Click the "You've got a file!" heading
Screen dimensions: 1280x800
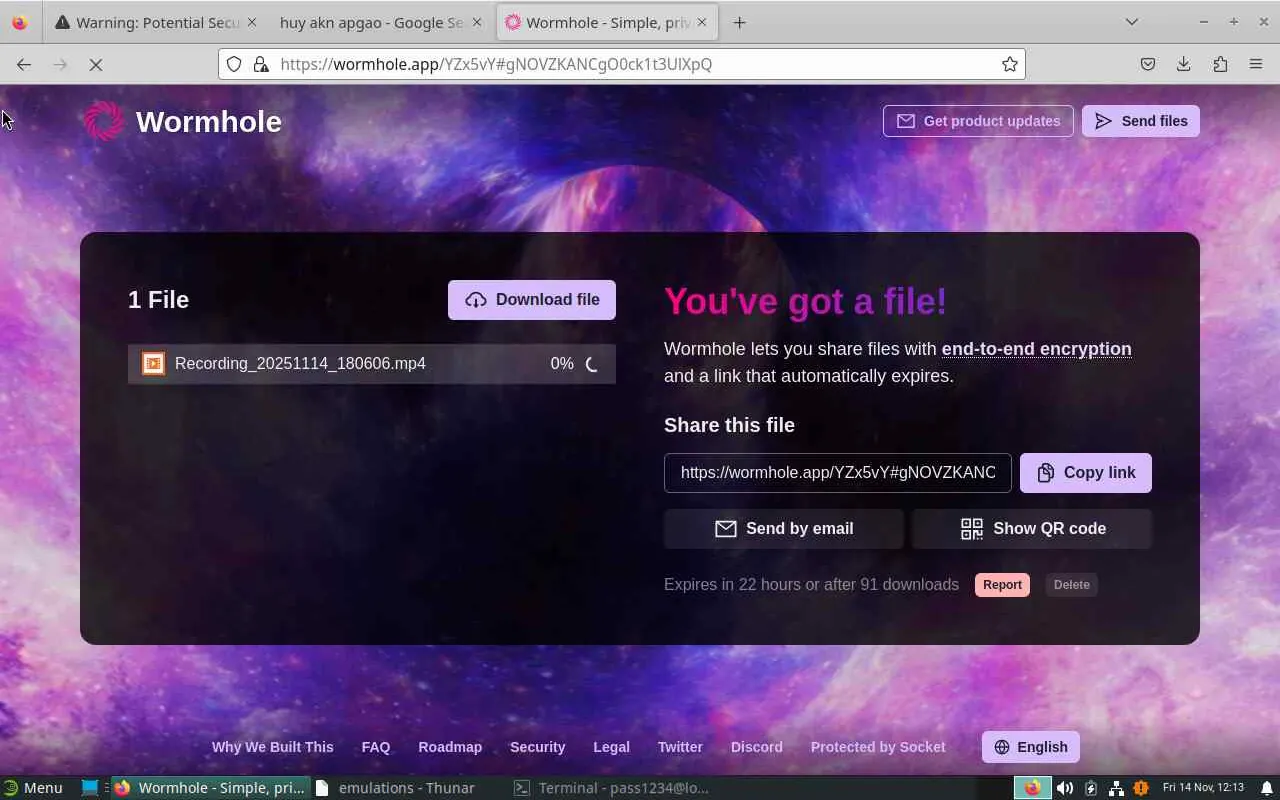[805, 301]
